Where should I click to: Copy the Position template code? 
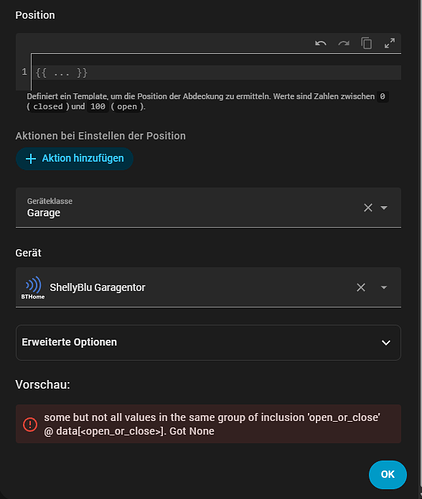(366, 43)
